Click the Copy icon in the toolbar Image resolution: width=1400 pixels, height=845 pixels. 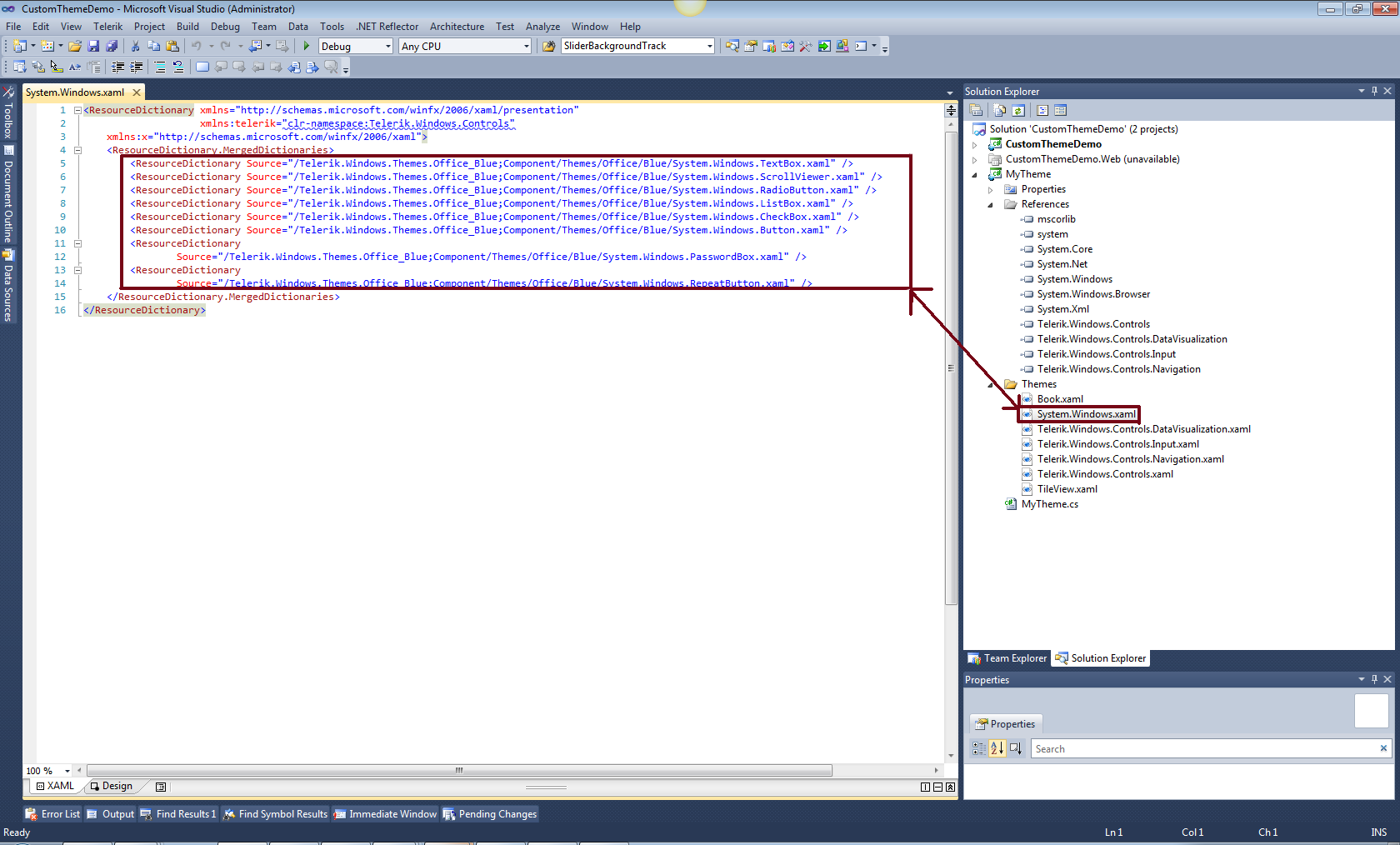click(153, 47)
